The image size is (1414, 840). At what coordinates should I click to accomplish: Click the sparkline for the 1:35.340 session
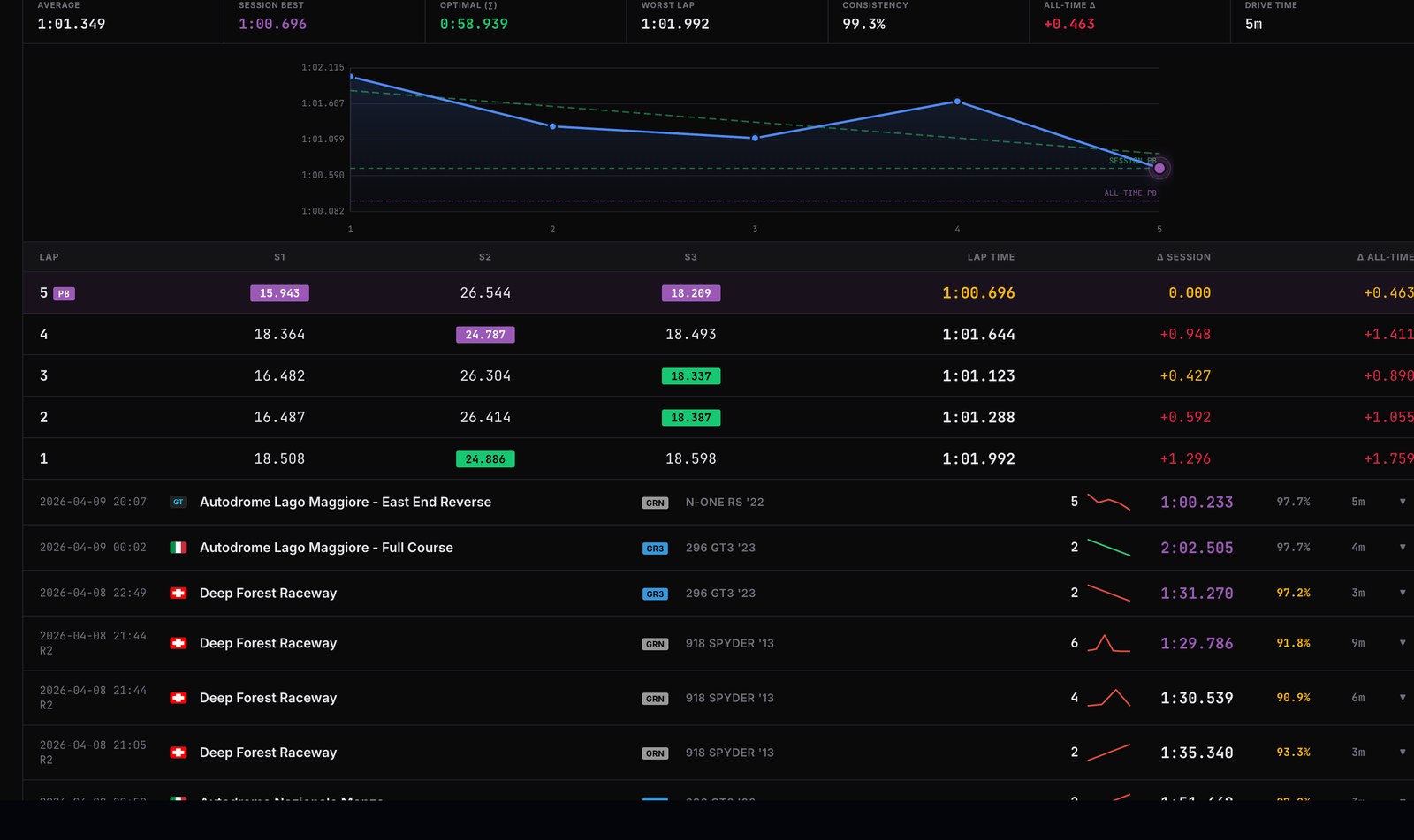[1108, 753]
